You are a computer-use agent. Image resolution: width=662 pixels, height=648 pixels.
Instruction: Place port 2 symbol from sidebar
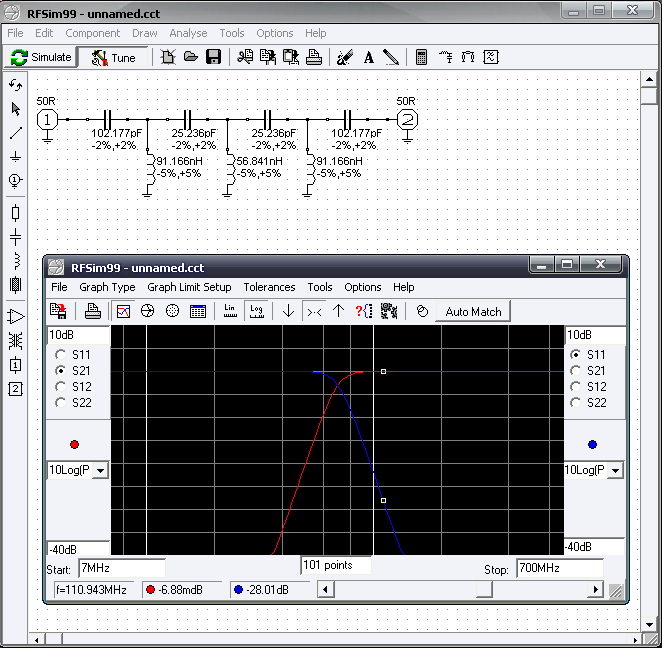click(x=16, y=389)
